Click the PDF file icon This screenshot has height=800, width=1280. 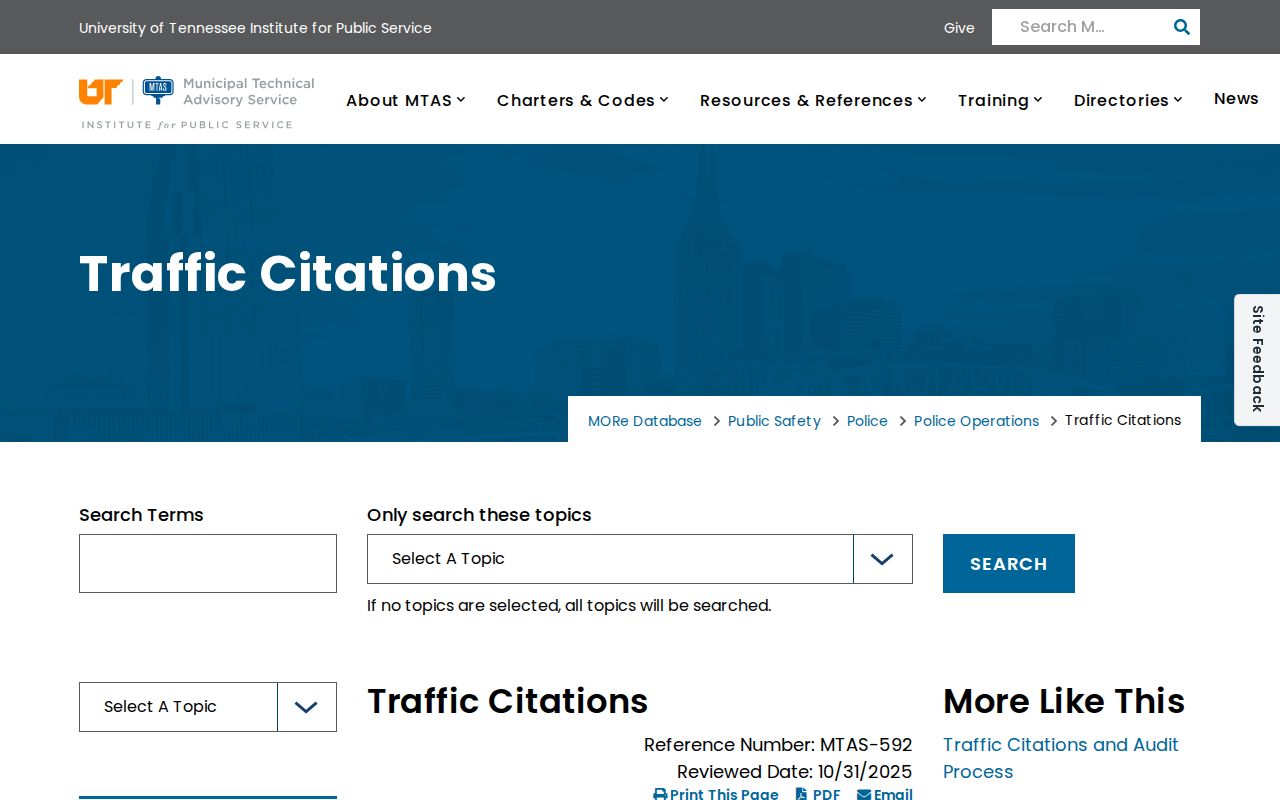[801, 794]
